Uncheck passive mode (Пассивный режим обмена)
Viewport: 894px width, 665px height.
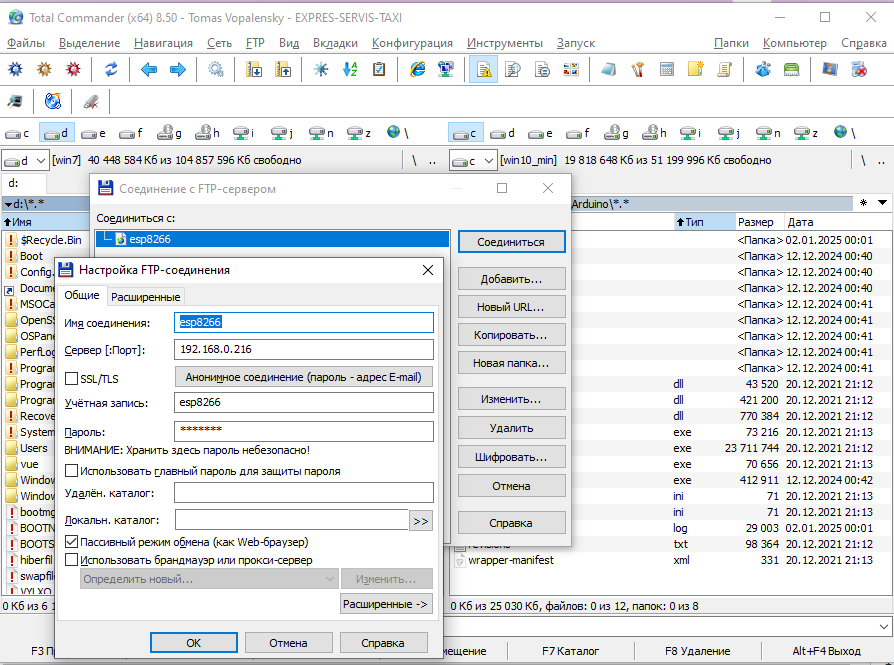click(x=71, y=541)
